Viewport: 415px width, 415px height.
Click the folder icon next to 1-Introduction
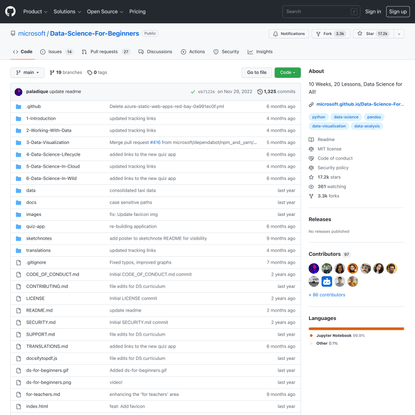pos(18,118)
